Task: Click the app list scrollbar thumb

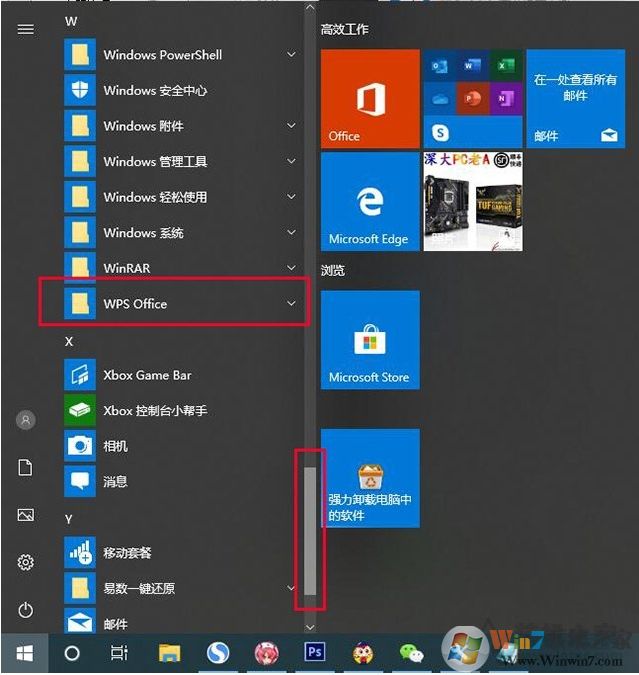Action: 310,531
